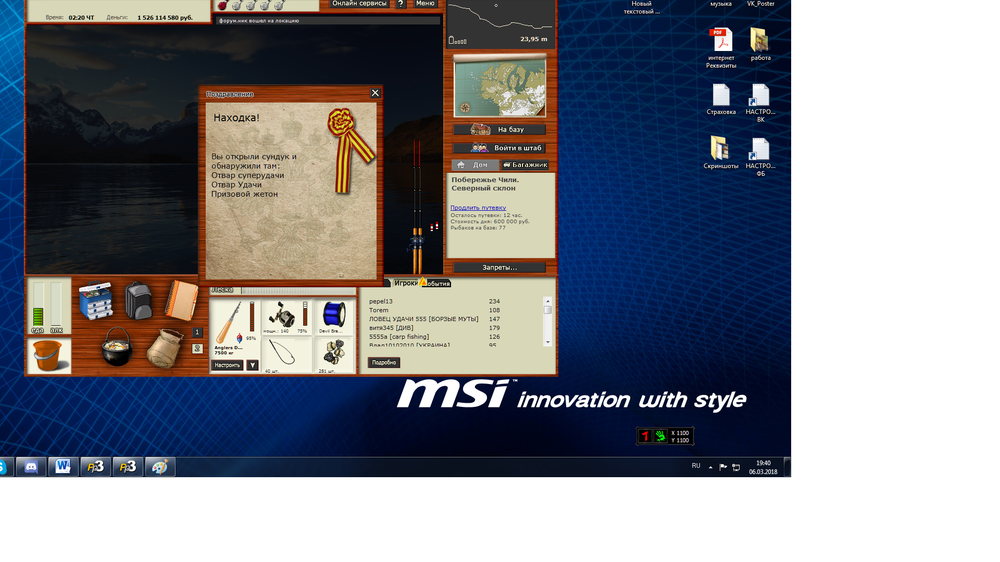Click the orange fish bucket
This screenshot has width=1000, height=562.
(48, 355)
